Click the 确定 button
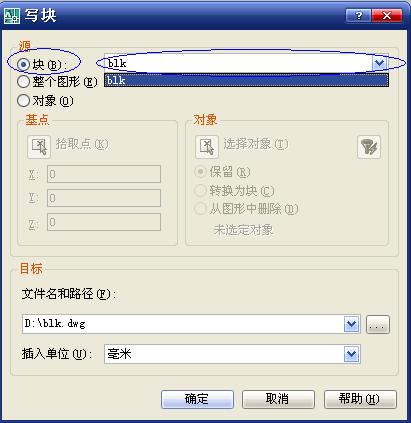Viewport: 411px width, 423px height. pos(197,399)
